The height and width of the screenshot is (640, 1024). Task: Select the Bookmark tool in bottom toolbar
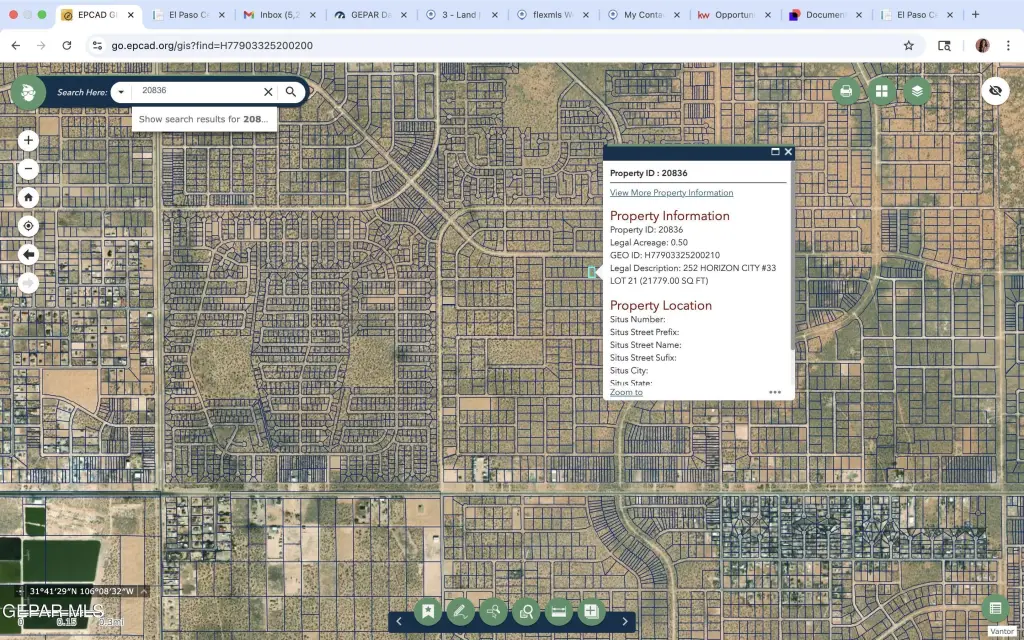pyautogui.click(x=428, y=611)
